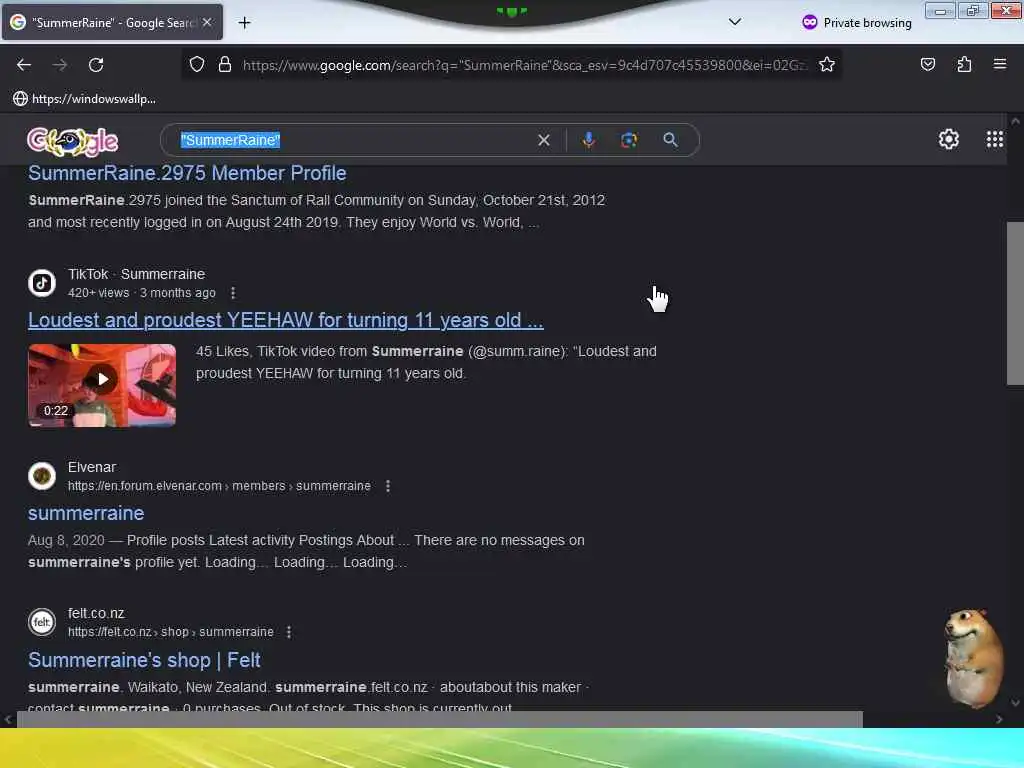Click the scroll up arrow
1024x768 pixels.
click(1015, 121)
